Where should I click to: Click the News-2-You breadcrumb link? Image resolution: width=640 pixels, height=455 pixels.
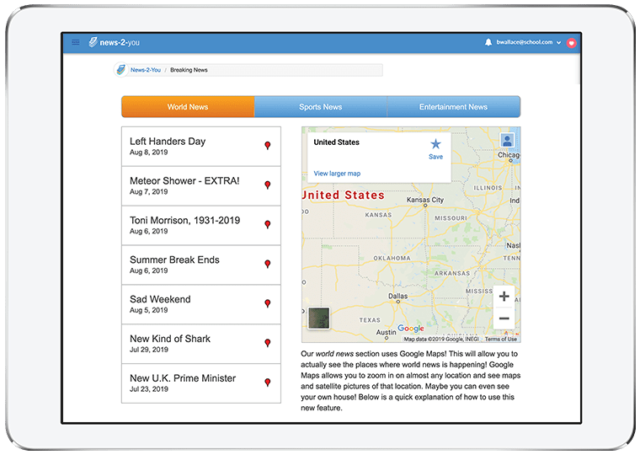145,70
